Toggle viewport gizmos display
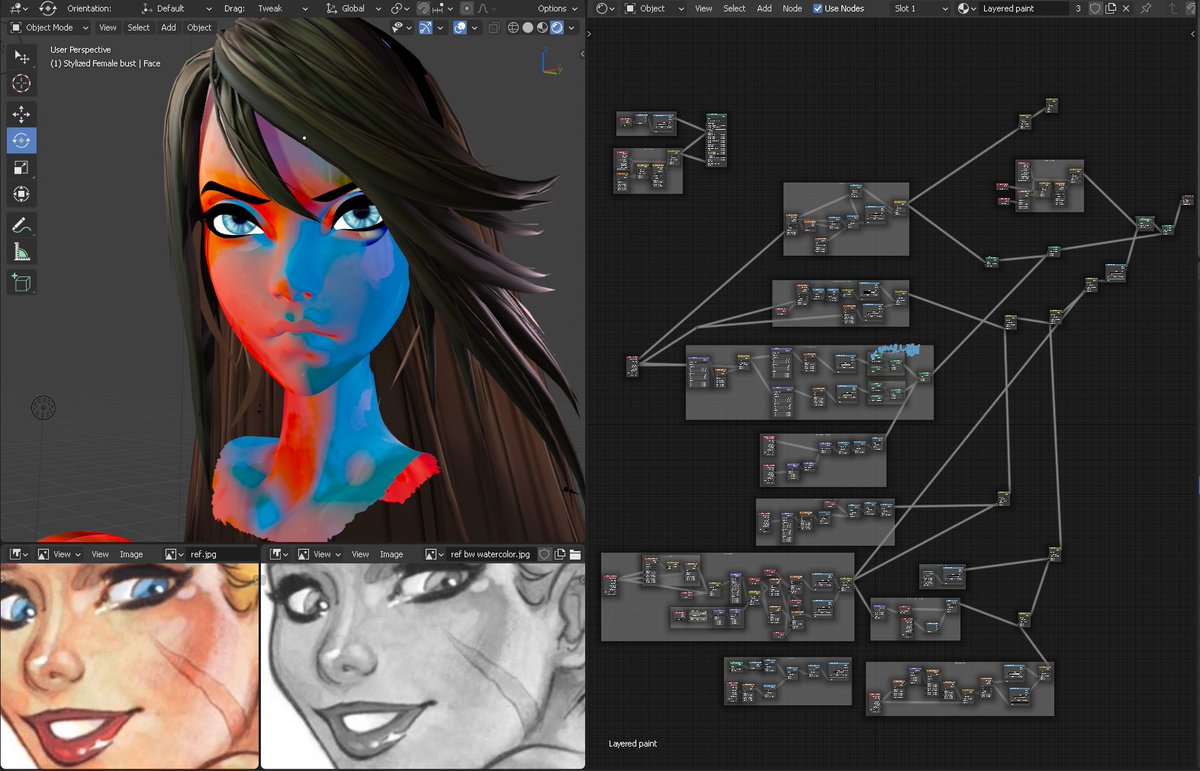Viewport: 1200px width, 771px height. coord(426,27)
